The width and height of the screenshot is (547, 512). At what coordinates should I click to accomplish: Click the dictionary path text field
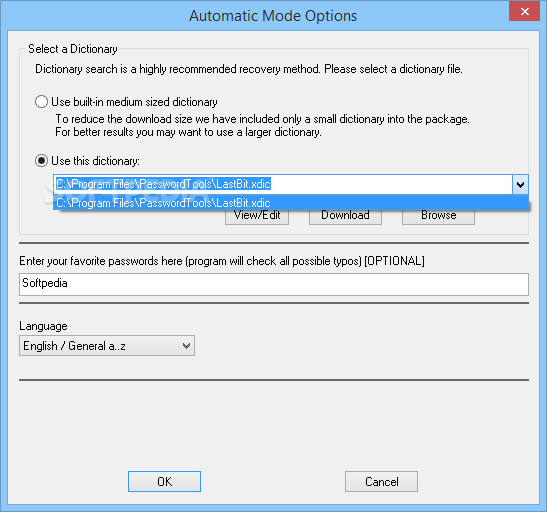click(x=283, y=184)
